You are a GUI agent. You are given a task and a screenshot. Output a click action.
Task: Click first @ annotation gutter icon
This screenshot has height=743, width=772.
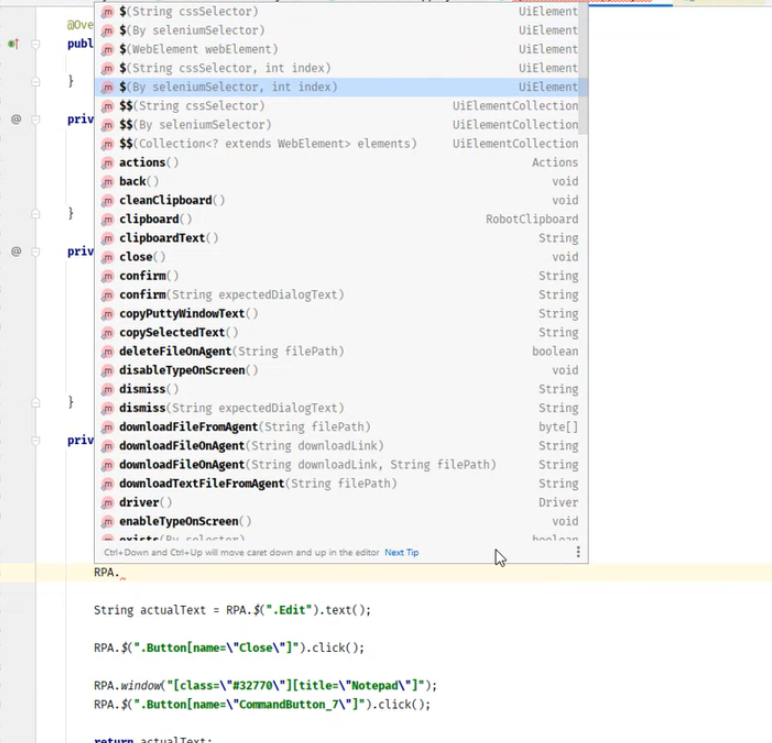pos(16,119)
